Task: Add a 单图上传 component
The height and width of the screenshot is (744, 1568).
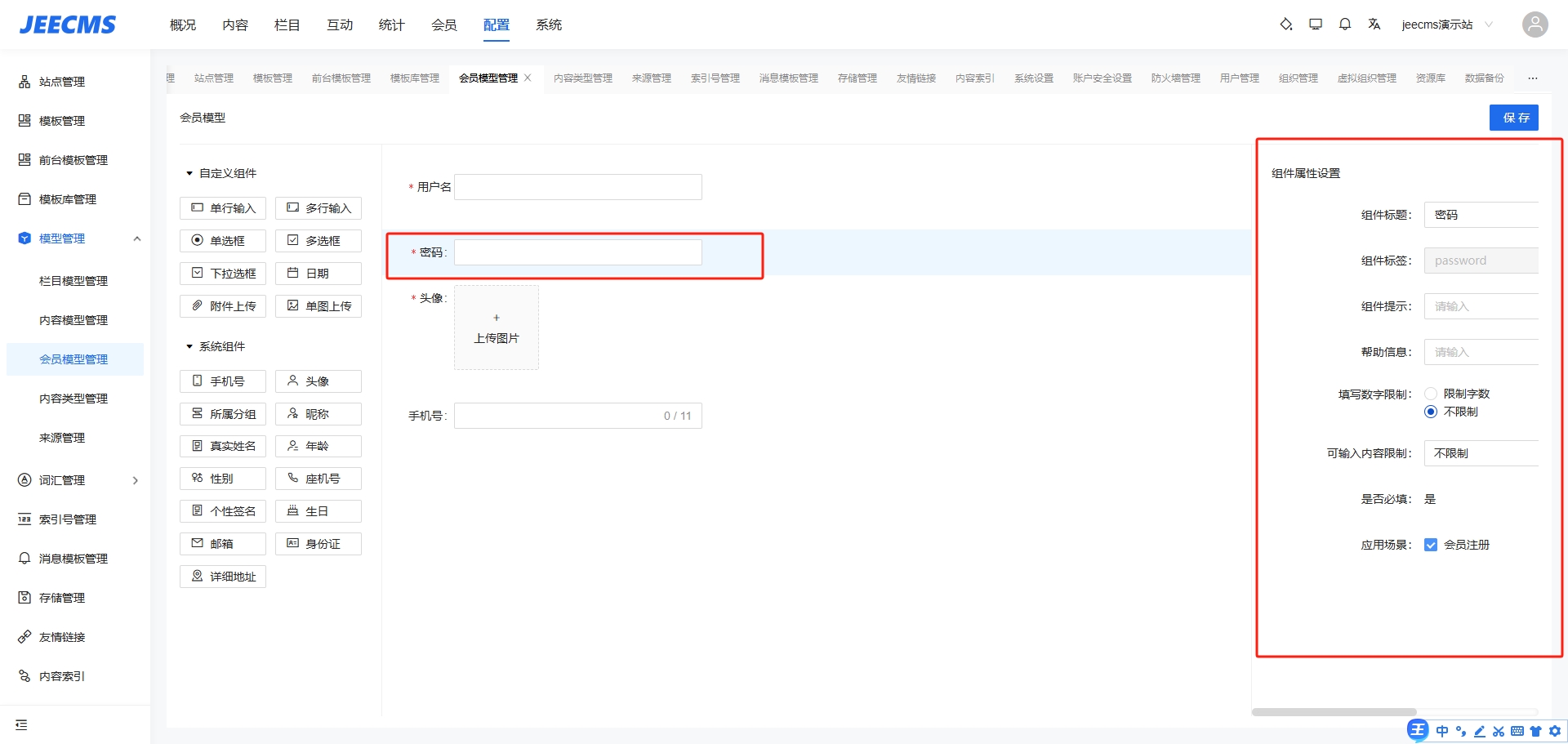Action: [x=318, y=306]
